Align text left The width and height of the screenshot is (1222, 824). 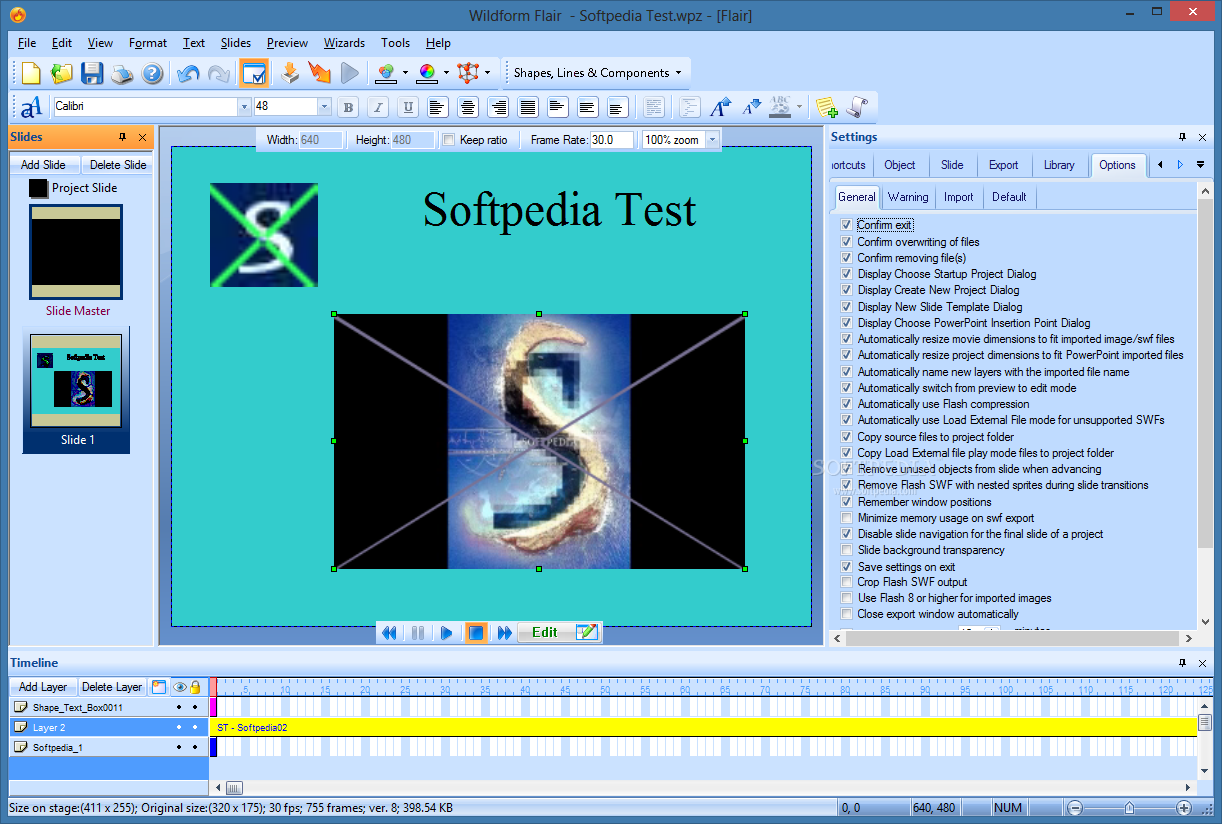point(437,107)
